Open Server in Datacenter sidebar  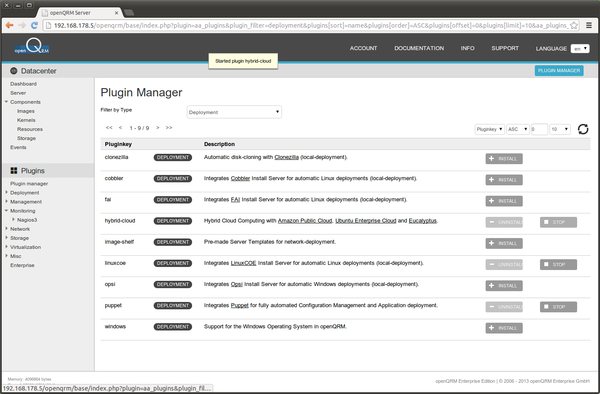pyautogui.click(x=18, y=93)
